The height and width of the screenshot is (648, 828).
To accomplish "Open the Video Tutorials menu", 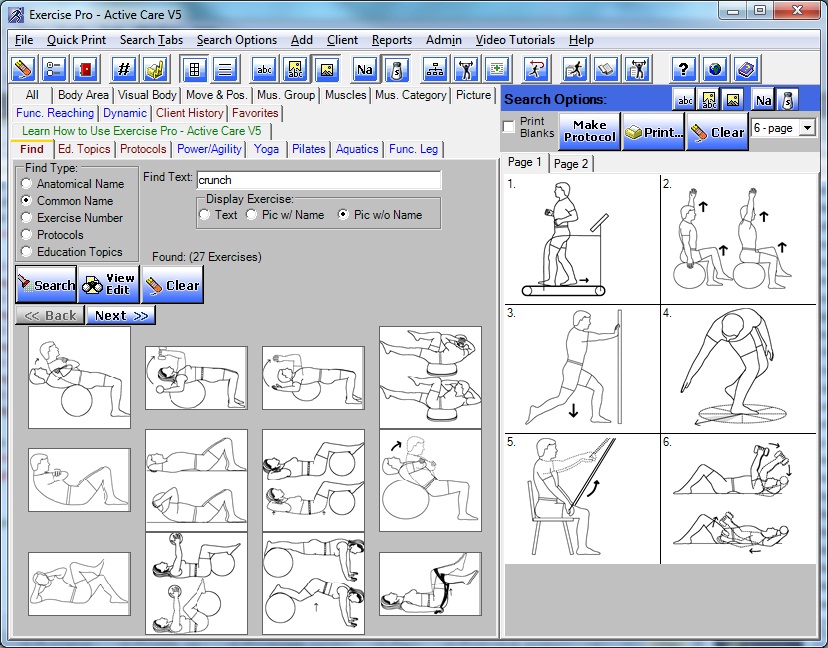I will coord(515,40).
